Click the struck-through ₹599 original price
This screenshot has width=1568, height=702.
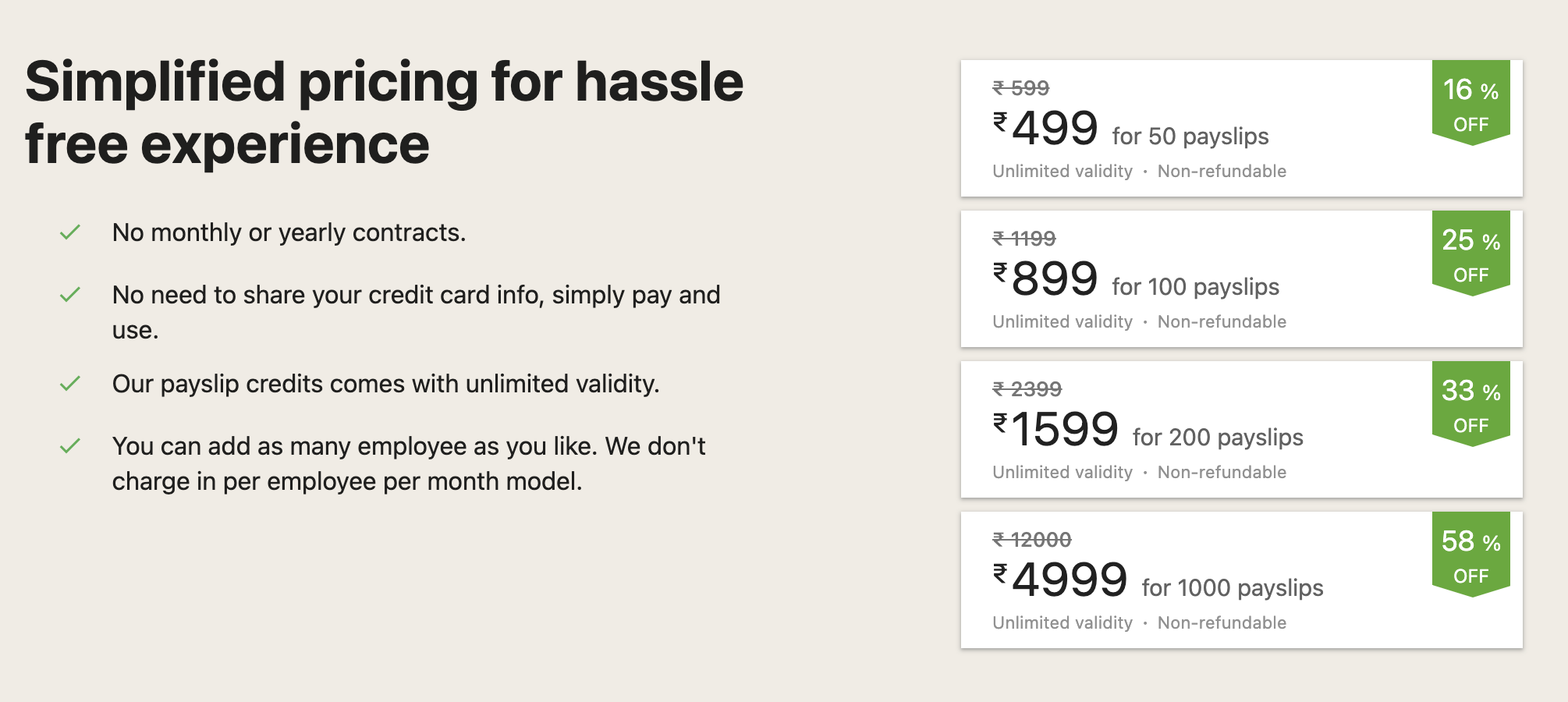1021,88
